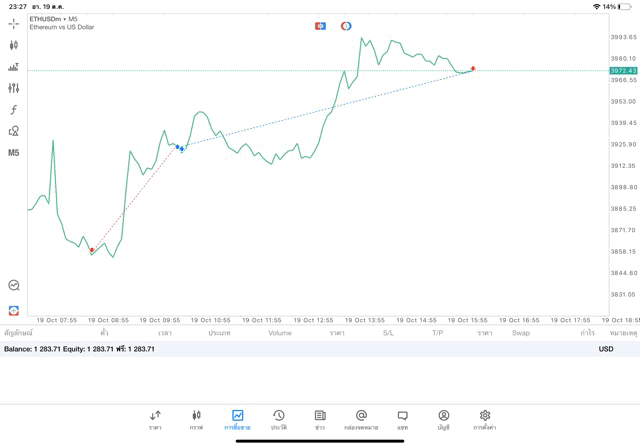Open the การตั้งค่า settings tab
640x447 pixels.
485,419
